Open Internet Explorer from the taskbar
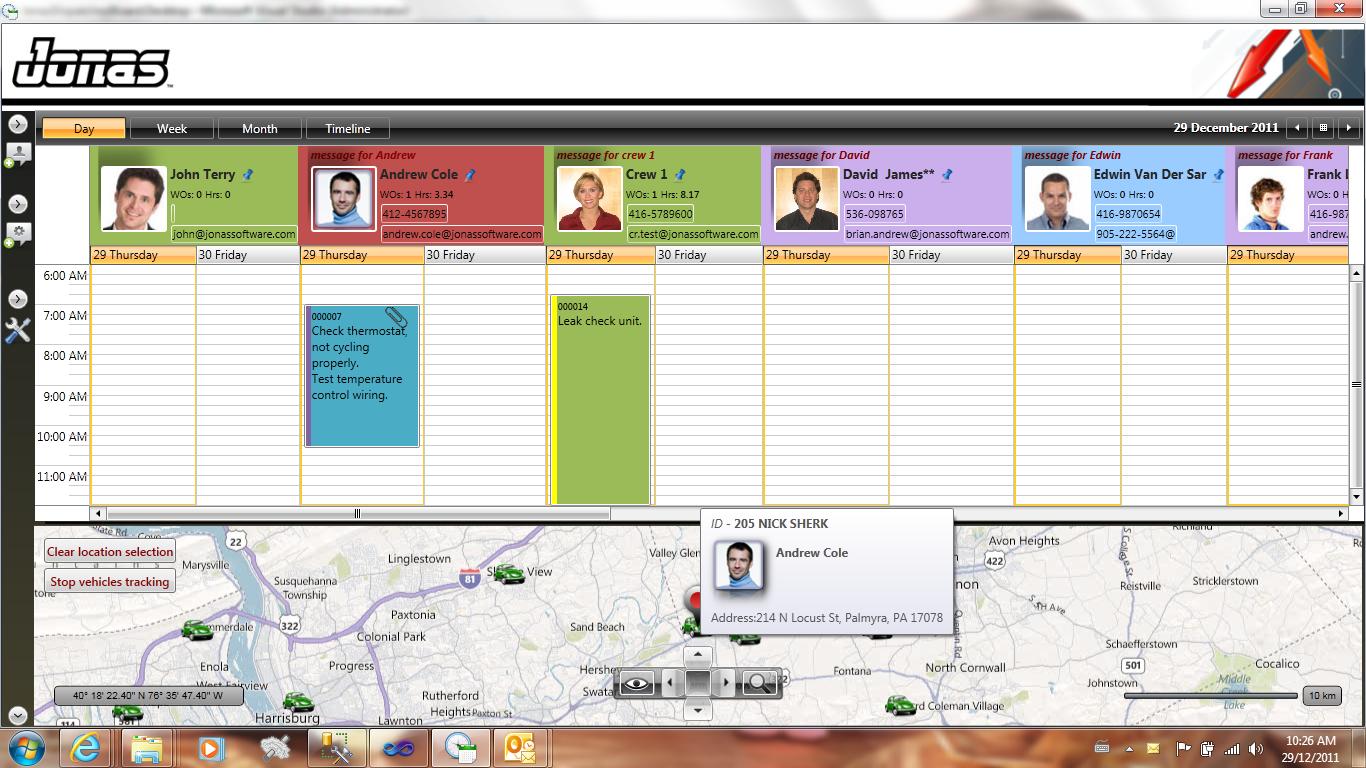The image size is (1366, 768). (x=85, y=748)
